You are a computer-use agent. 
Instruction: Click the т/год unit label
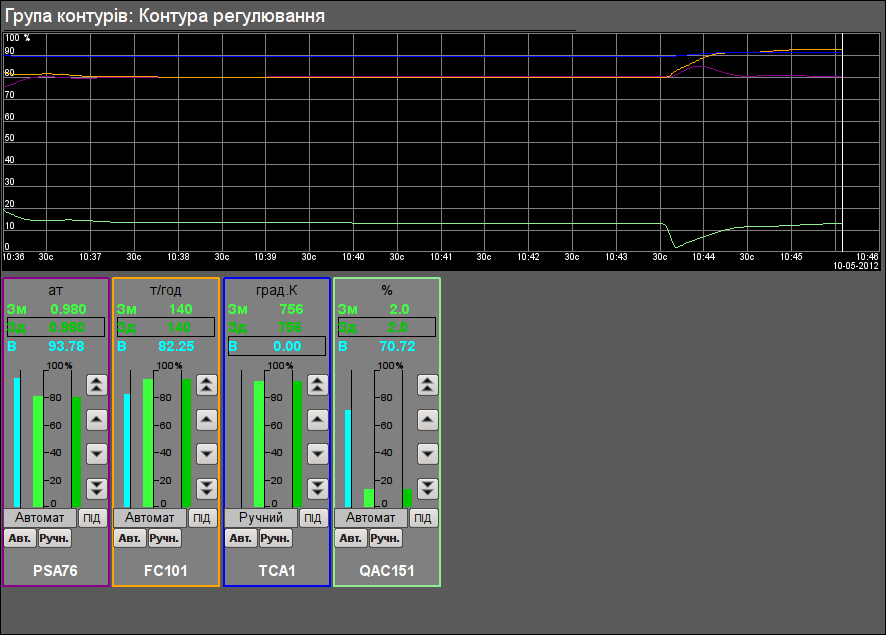click(166, 290)
